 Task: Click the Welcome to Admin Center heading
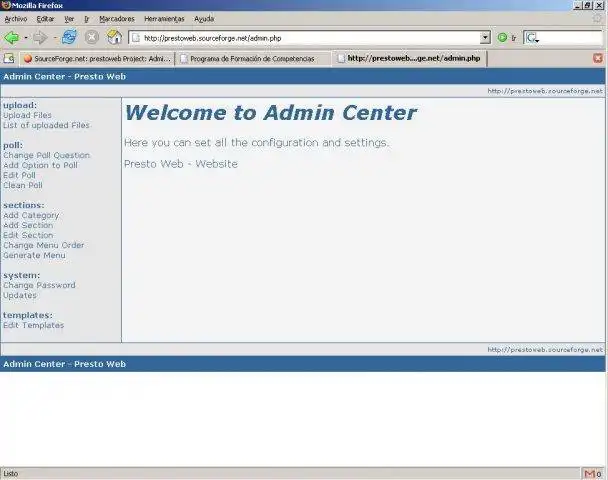[x=270, y=113]
